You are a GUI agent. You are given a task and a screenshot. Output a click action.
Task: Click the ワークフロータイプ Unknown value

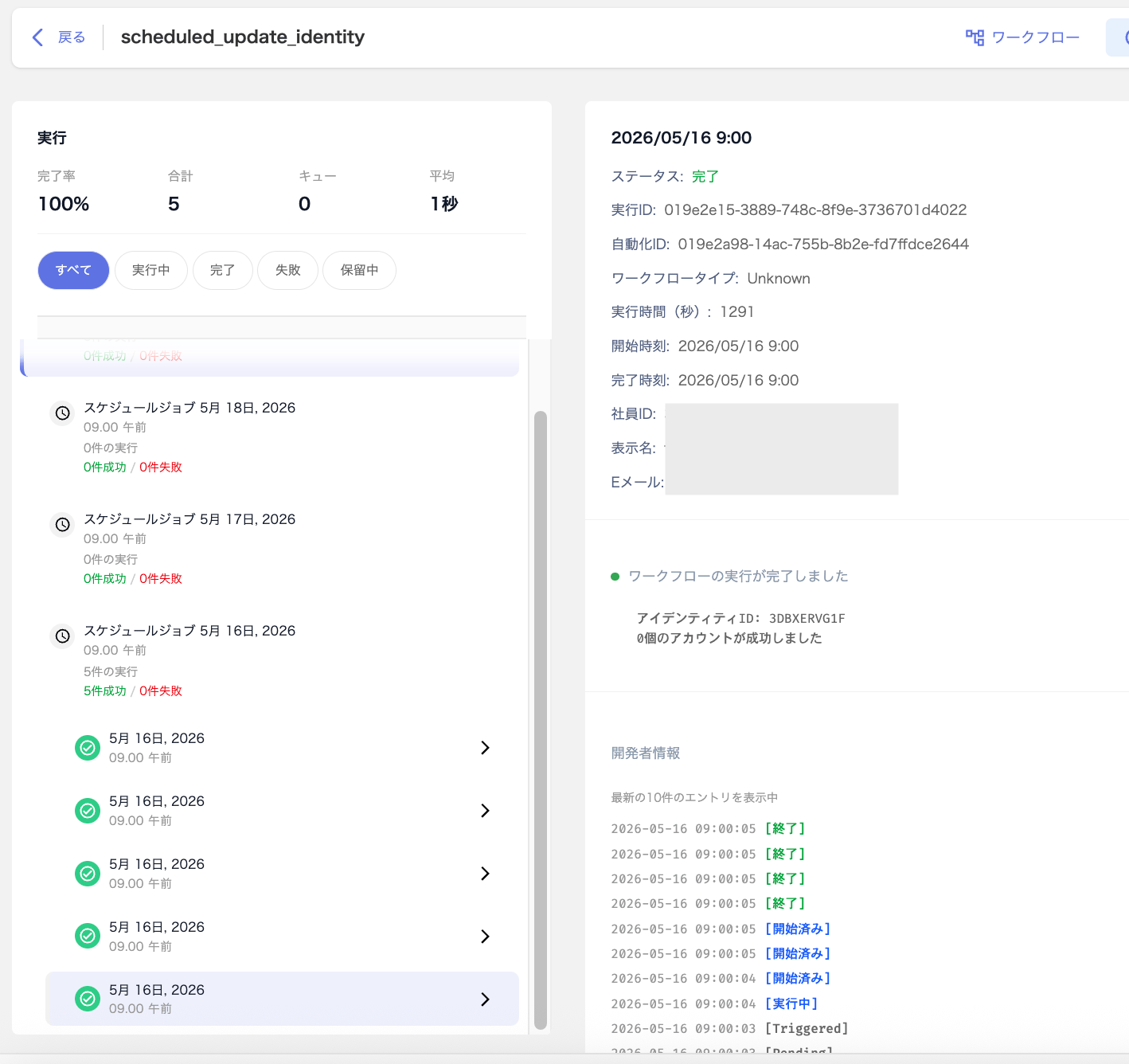pos(779,279)
